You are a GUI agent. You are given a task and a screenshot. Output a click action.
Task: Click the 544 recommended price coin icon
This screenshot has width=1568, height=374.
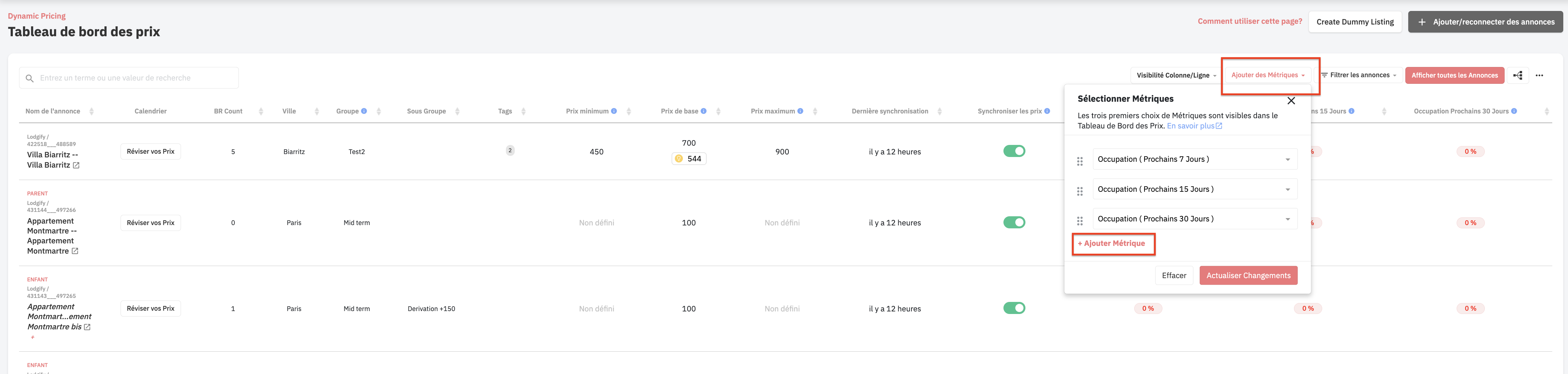tap(679, 159)
